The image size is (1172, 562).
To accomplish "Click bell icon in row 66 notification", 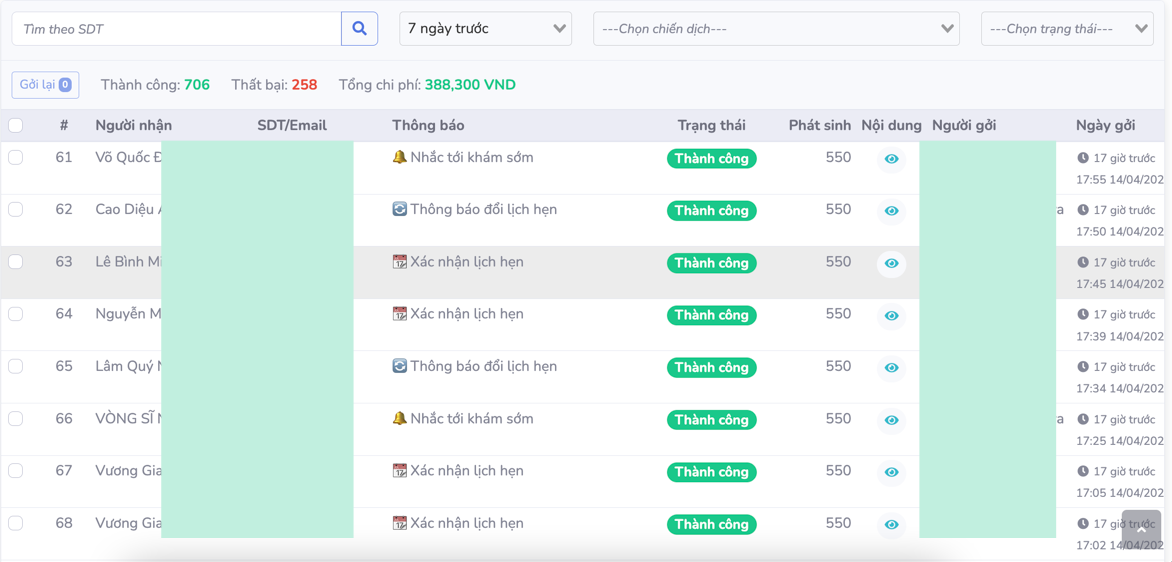I will click(x=399, y=419).
